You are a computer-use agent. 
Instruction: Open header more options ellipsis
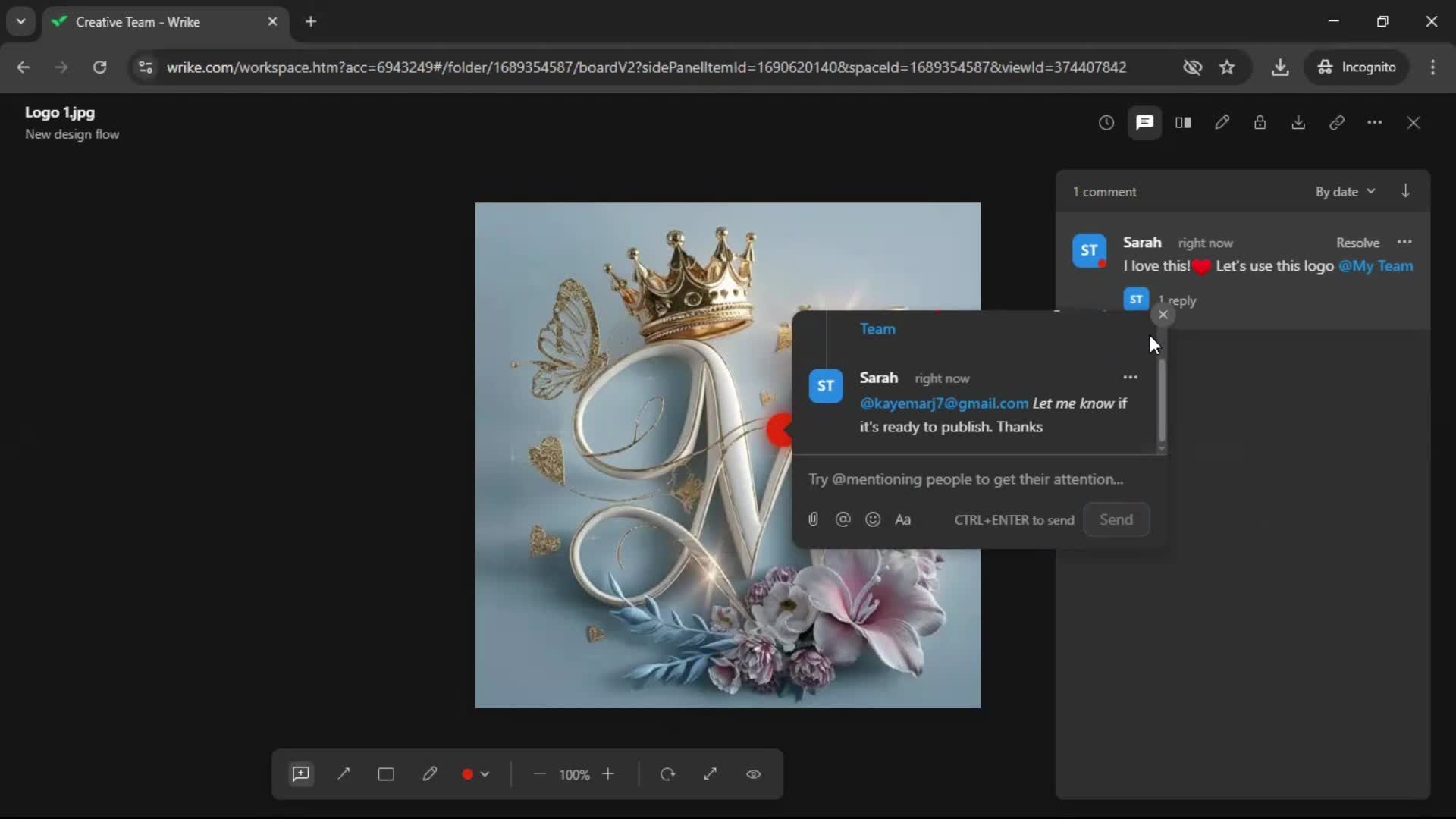[x=1375, y=123]
